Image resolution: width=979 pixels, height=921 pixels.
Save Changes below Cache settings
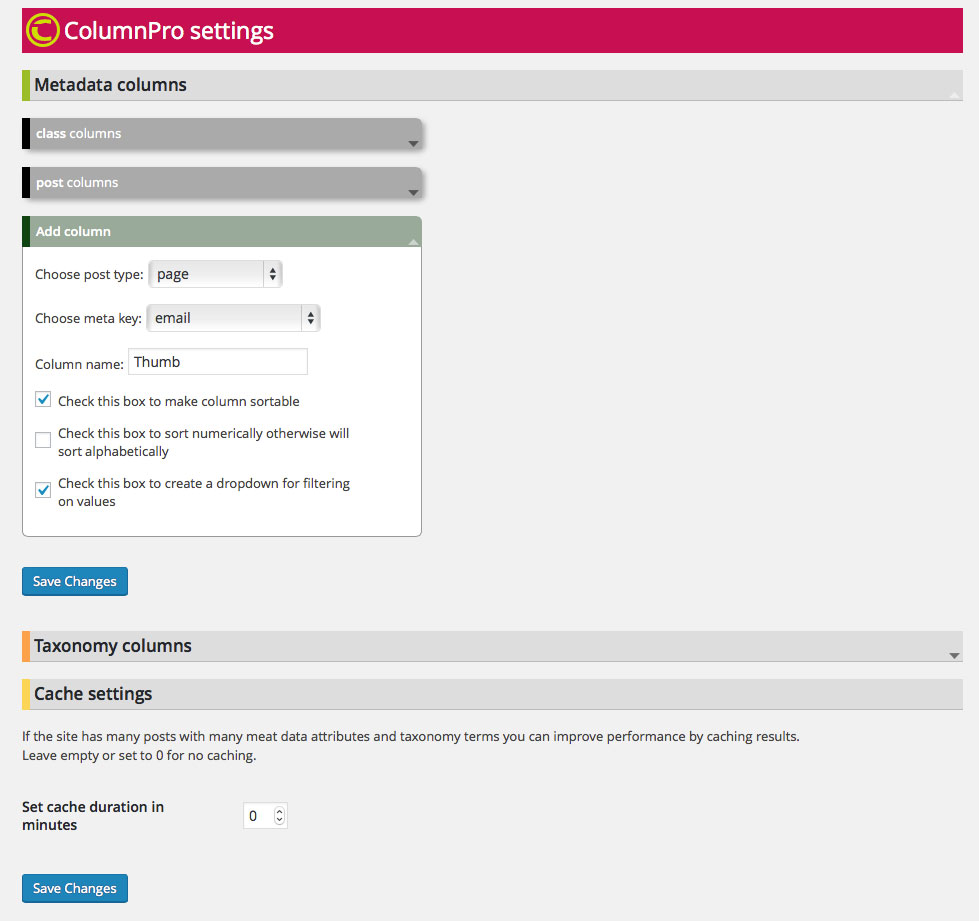[x=75, y=889]
